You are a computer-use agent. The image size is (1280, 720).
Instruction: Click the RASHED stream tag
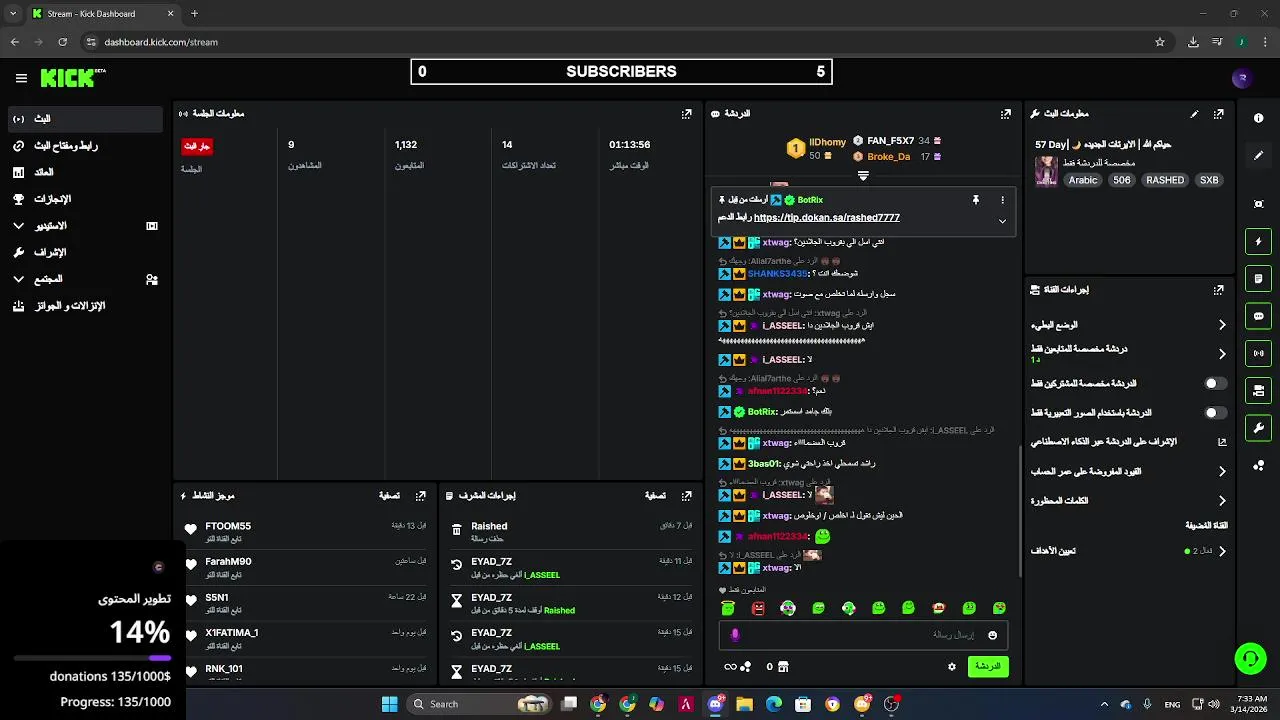tap(1165, 180)
